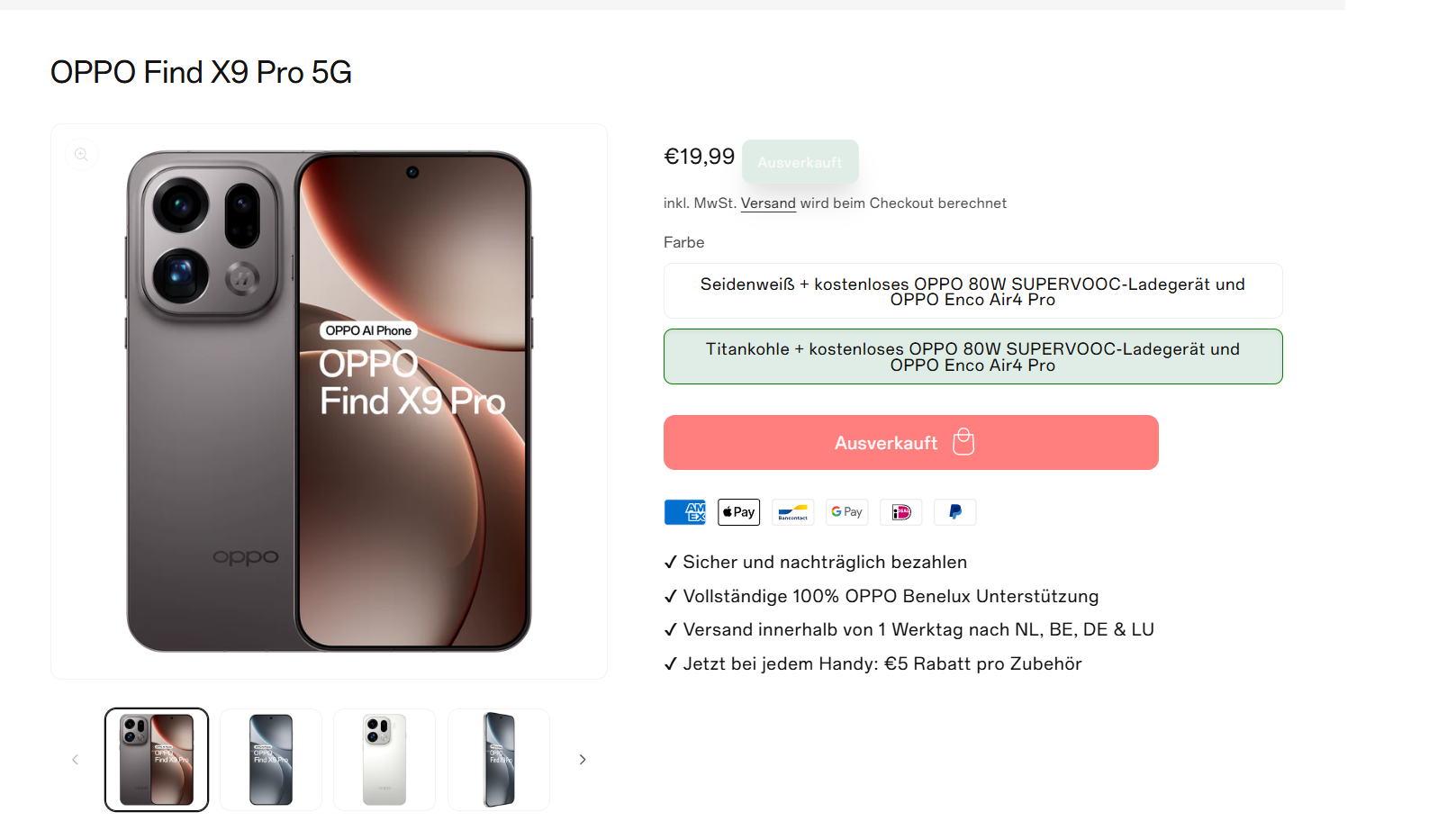Select the Seidenweiß color option

(x=972, y=291)
